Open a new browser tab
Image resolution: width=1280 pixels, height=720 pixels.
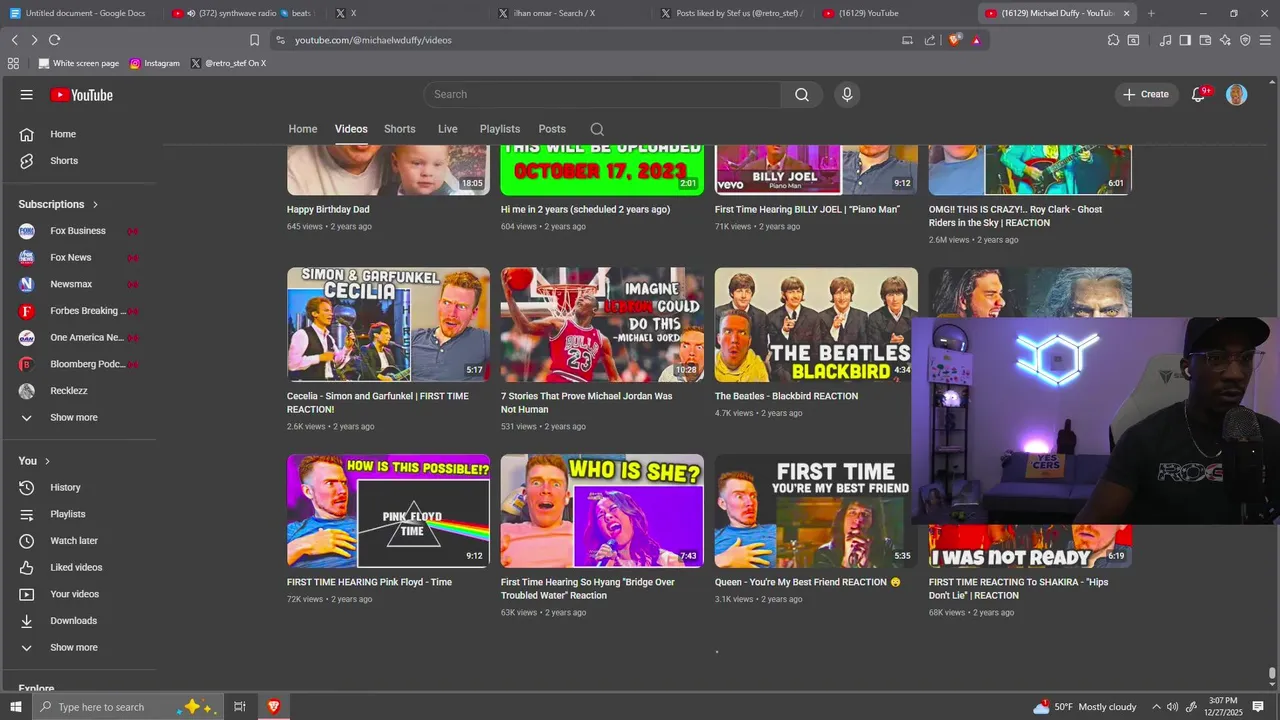pyautogui.click(x=1151, y=13)
